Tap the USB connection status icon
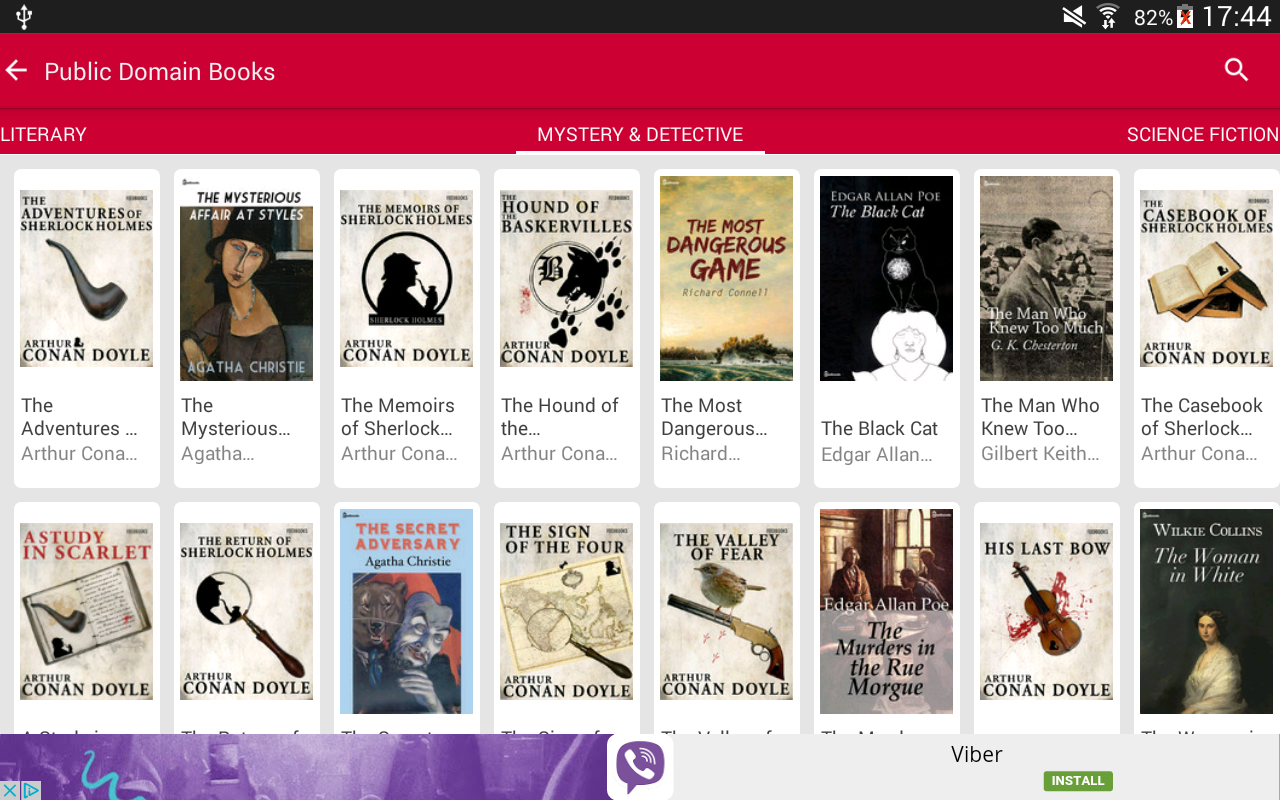 coord(24,16)
